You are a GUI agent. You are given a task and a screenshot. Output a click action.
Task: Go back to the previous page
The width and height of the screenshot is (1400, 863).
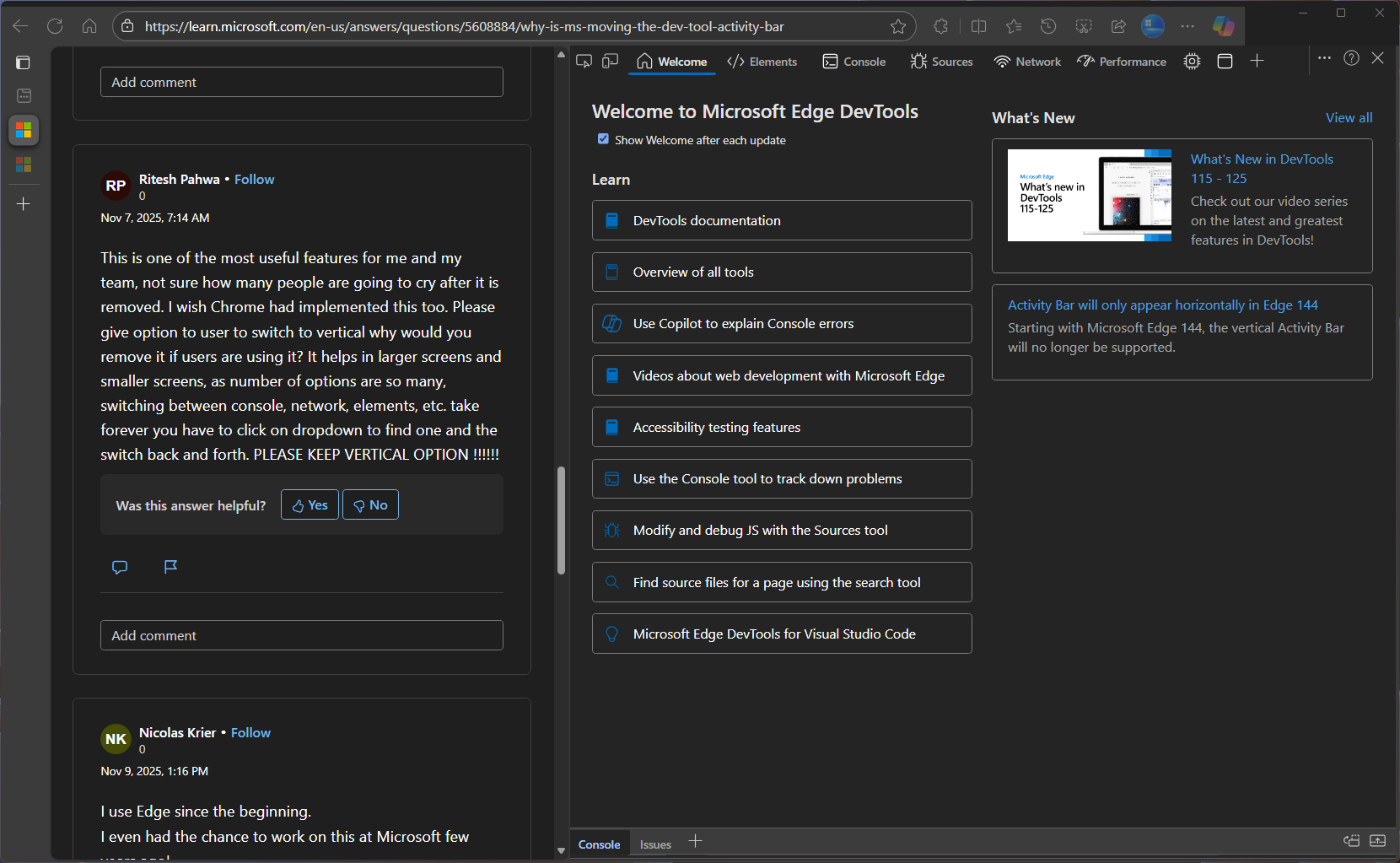(20, 26)
